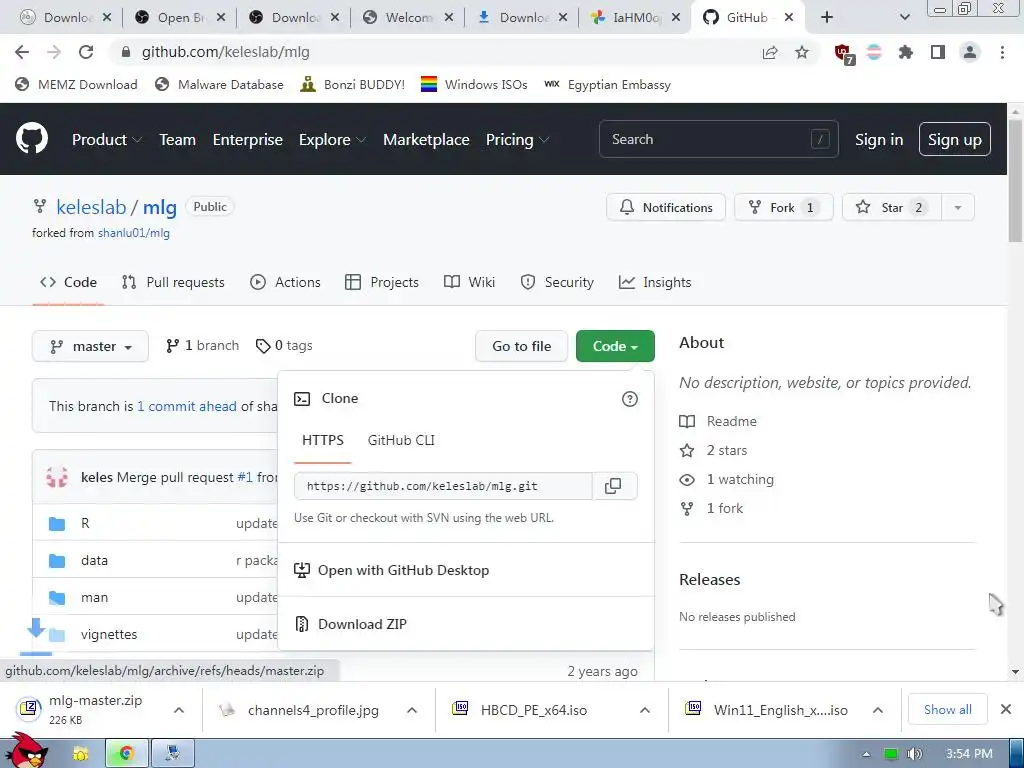Launch Angry Birds from the taskbar
1024x768 pixels.
pos(25,752)
